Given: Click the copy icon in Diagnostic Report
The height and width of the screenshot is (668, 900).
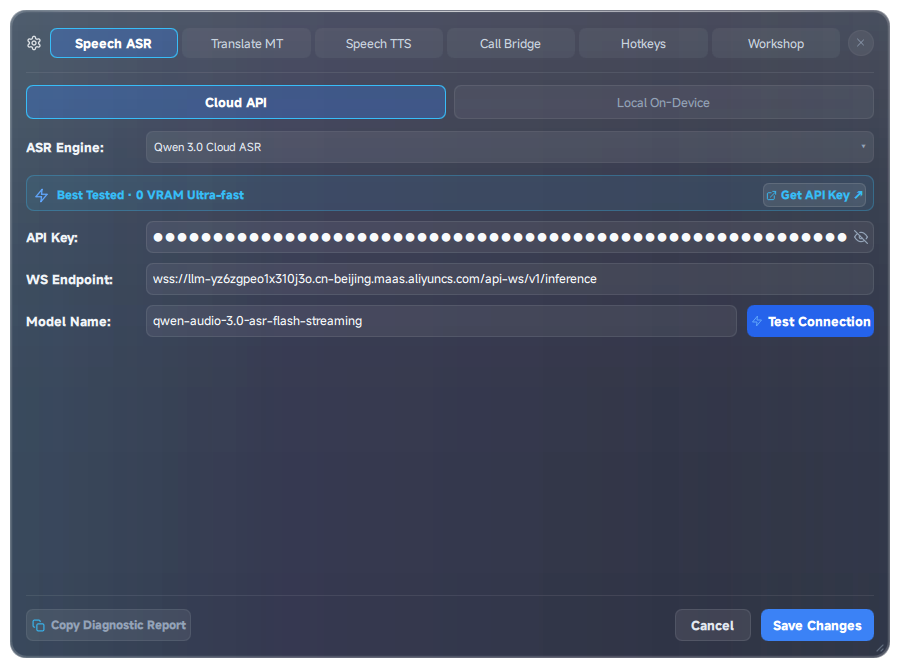Looking at the screenshot, I should (x=38, y=625).
